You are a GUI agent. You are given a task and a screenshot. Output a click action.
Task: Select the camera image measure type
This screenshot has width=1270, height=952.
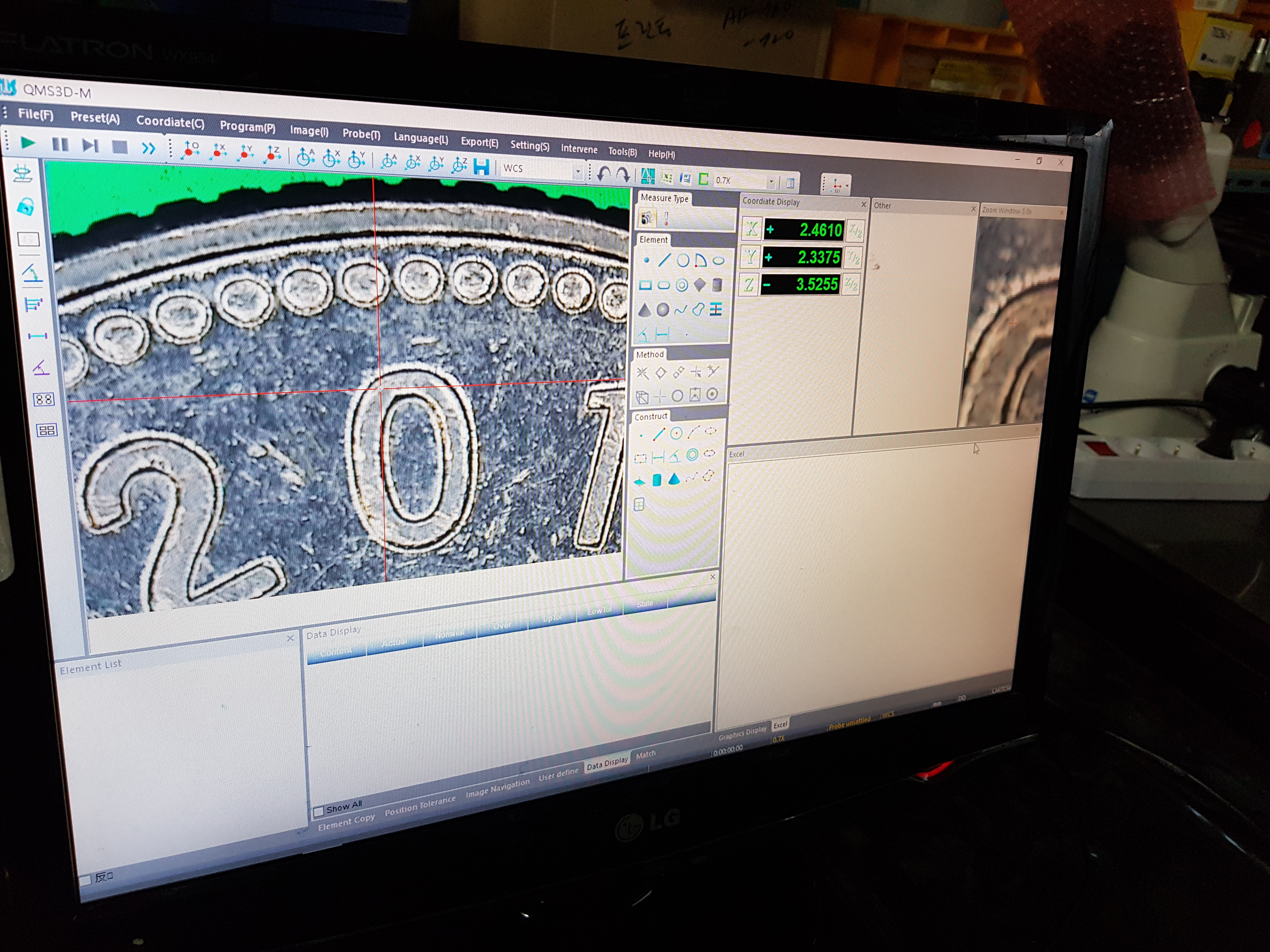point(647,218)
